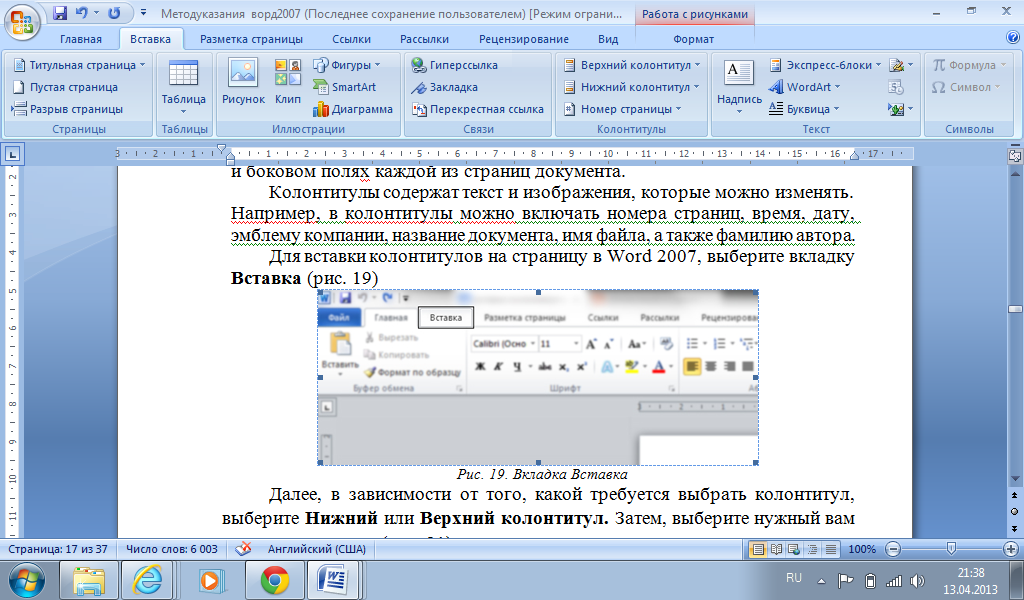Image resolution: width=1024 pixels, height=600 pixels.
Task: Undo the last action
Action: [82, 13]
